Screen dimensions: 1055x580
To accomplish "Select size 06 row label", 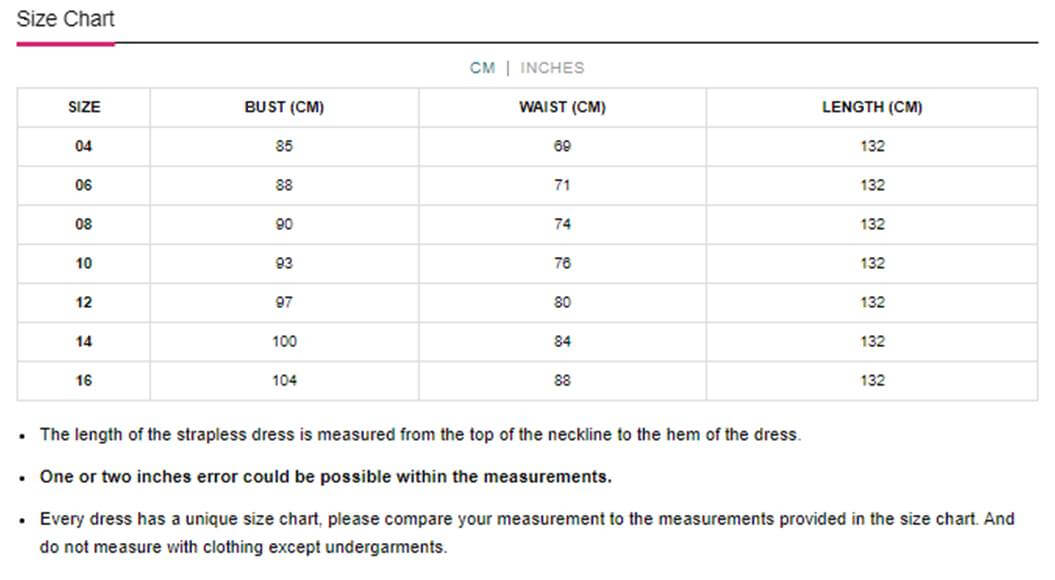I will [x=84, y=185].
